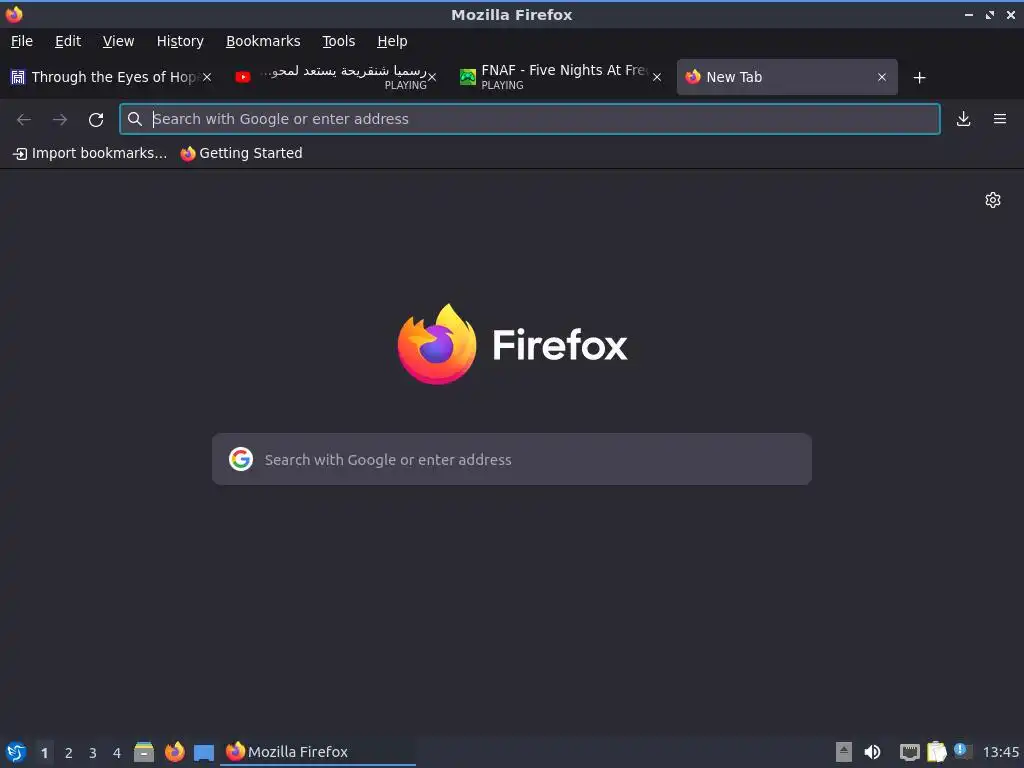
Task: Focus the address bar search field
Action: click(x=530, y=119)
